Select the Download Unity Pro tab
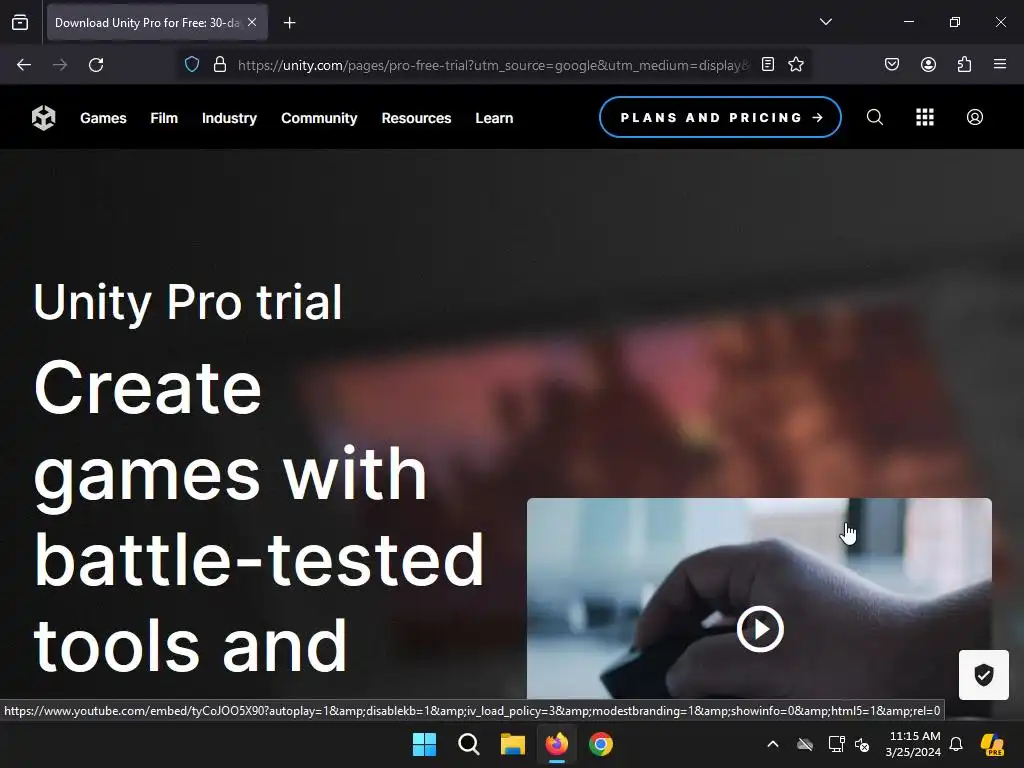Screen dimensions: 1024x768 [x=157, y=22]
